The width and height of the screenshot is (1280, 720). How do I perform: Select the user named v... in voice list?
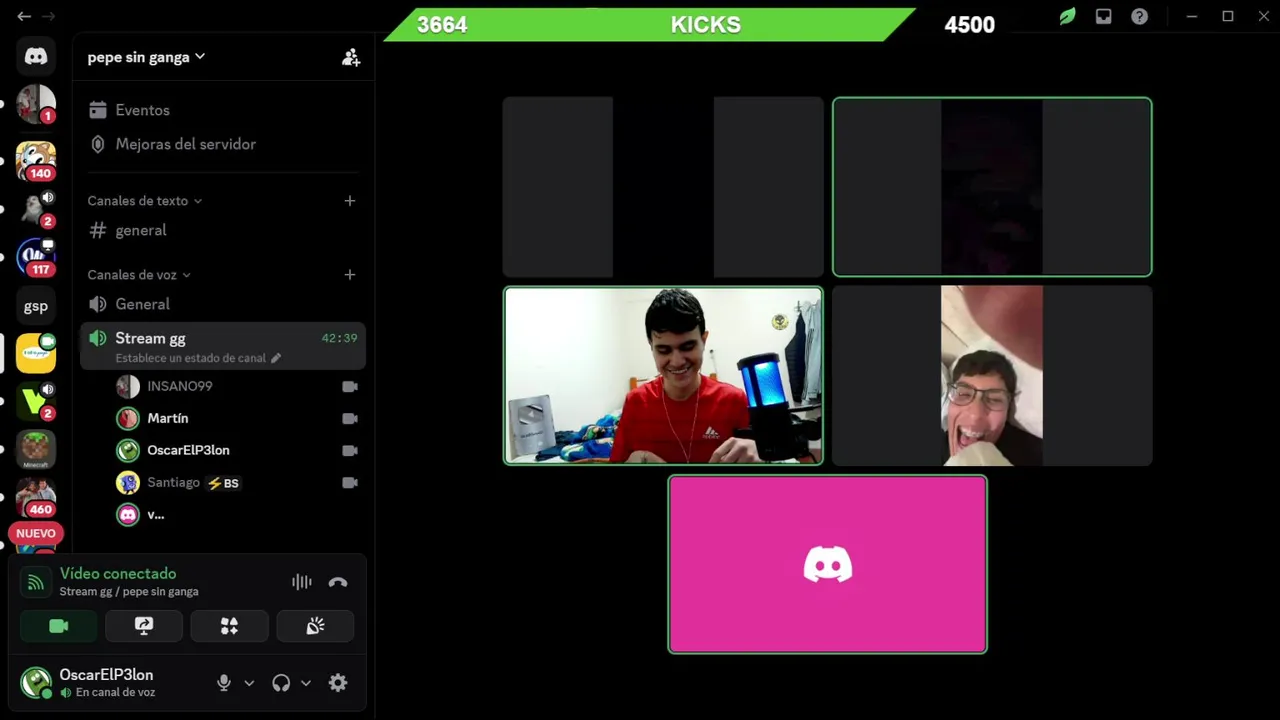coord(235,514)
